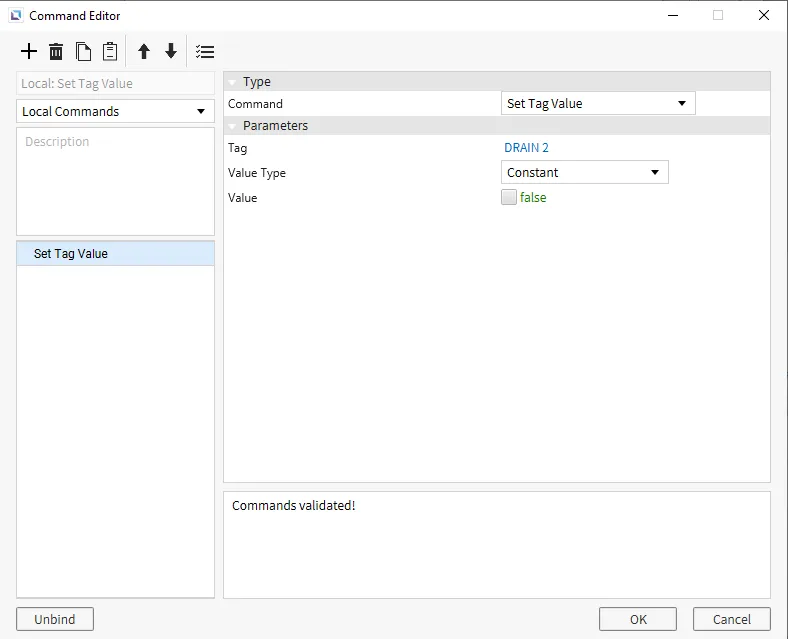Click the DRAIN 2 tag link

click(x=526, y=148)
